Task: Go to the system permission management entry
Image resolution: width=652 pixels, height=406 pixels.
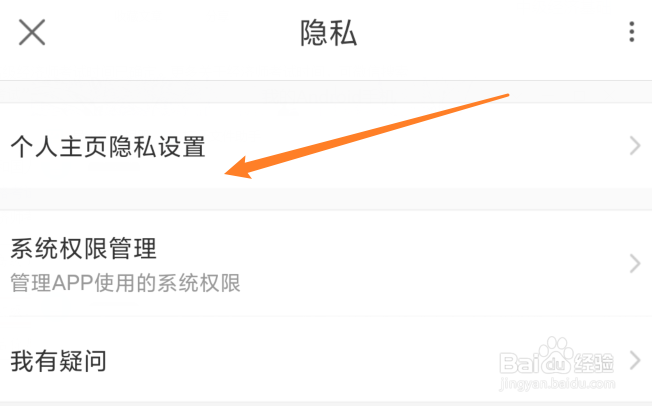Action: pos(326,263)
